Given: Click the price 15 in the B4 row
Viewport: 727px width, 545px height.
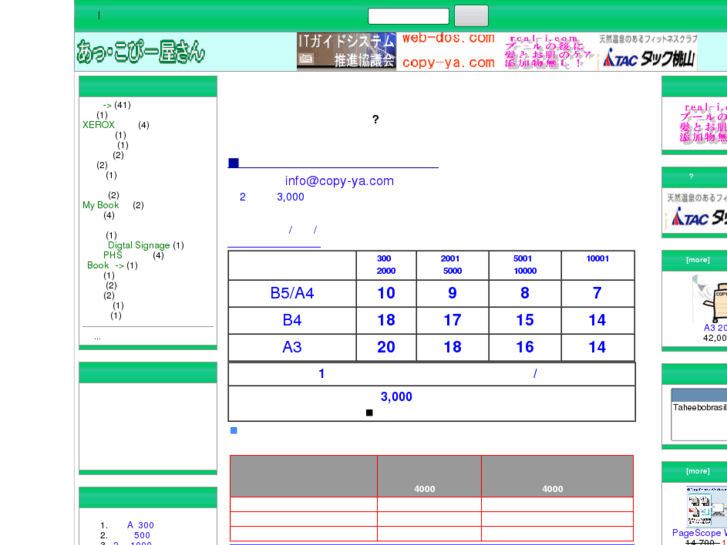Looking at the screenshot, I should pos(525,320).
